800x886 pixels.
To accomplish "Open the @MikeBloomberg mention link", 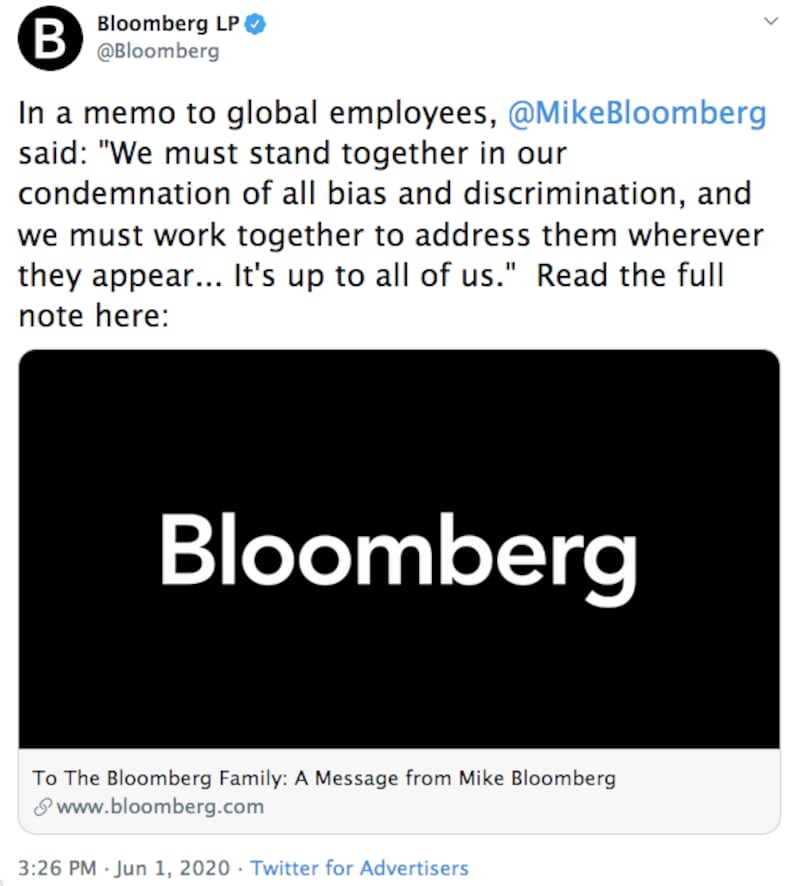I will pyautogui.click(x=637, y=112).
